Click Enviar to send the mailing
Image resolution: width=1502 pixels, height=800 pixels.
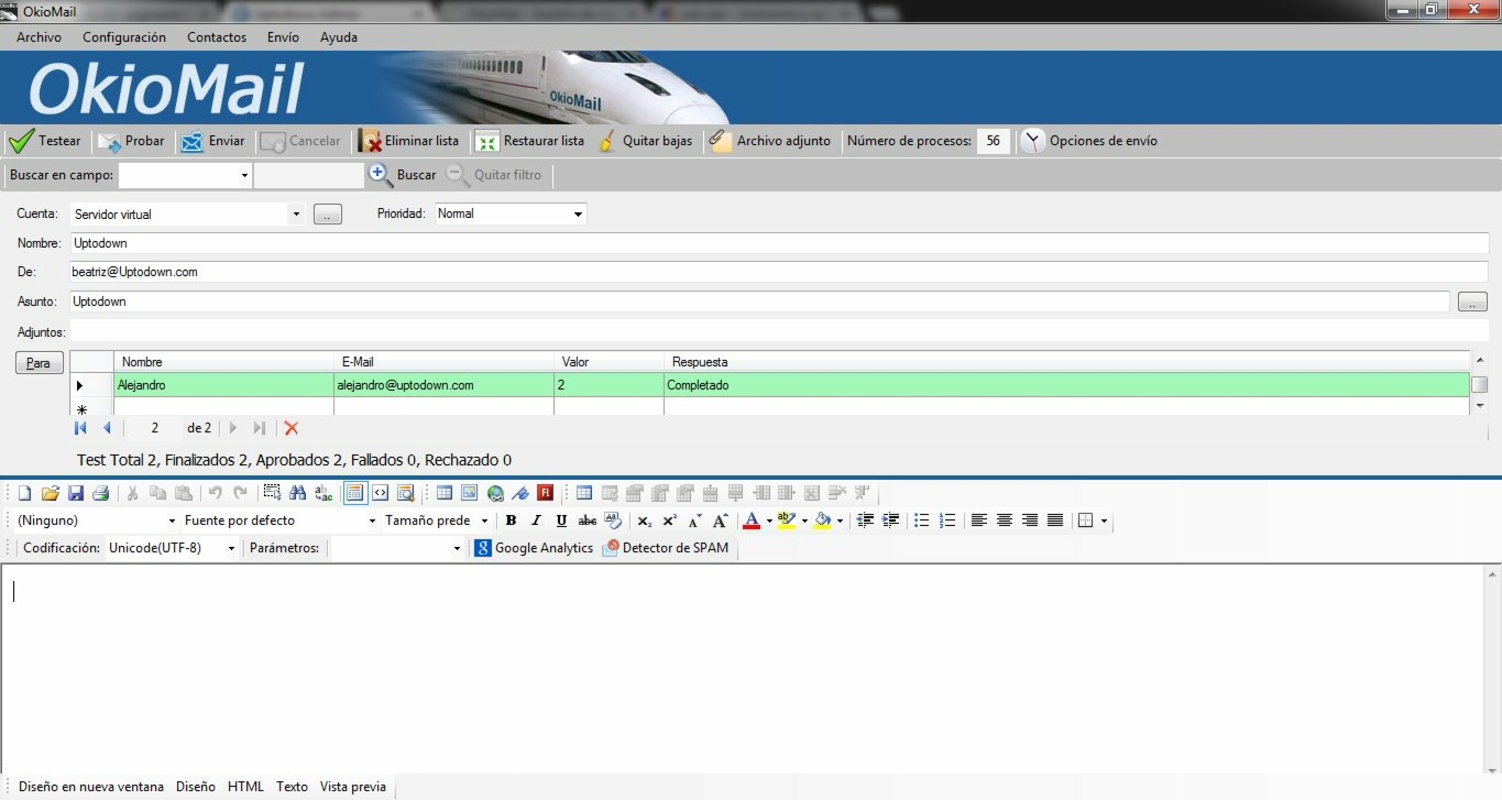[212, 141]
